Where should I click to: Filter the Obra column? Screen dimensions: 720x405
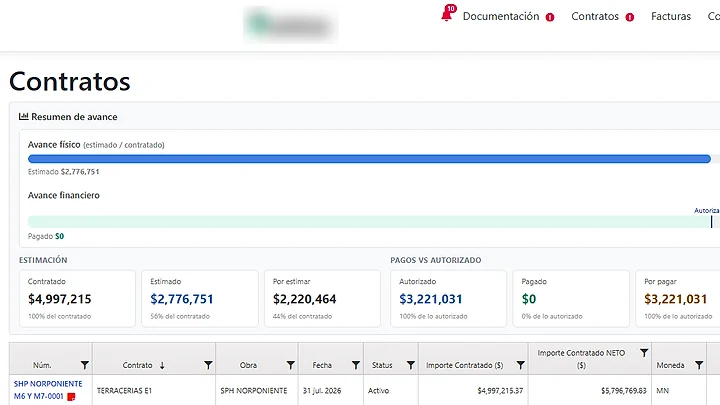coord(290,365)
